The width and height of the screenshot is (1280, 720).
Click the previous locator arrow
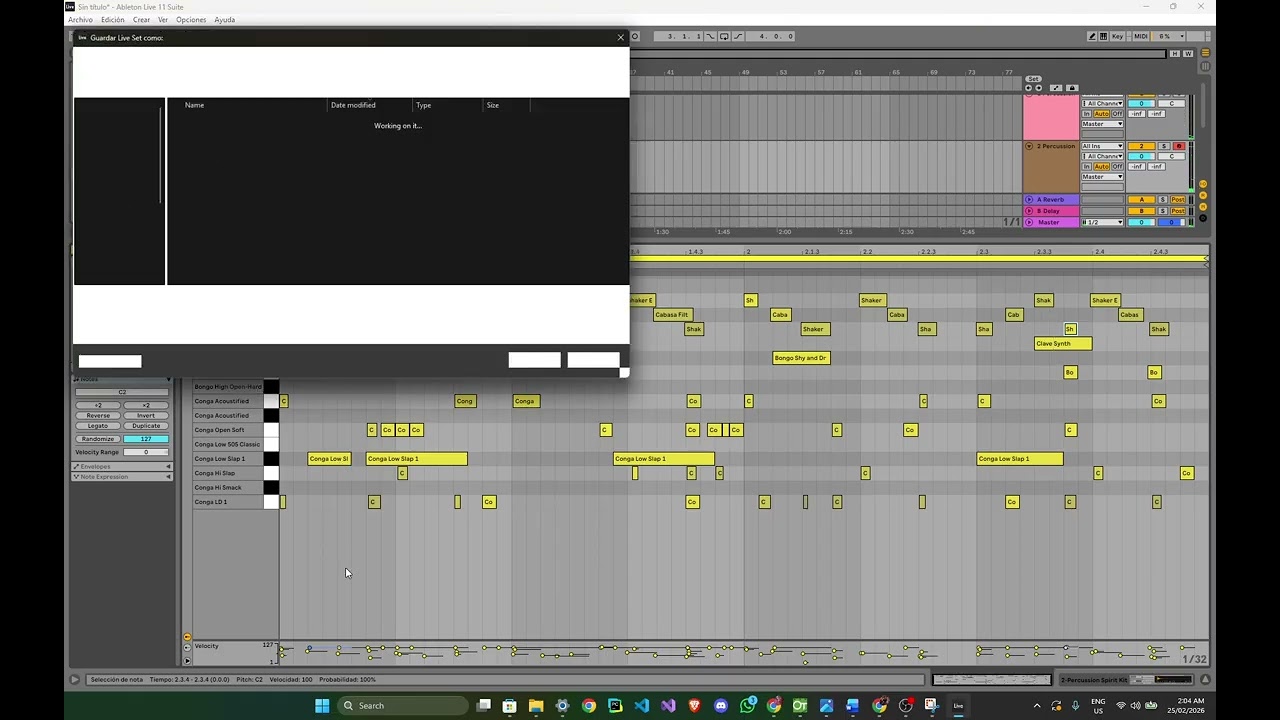[1028, 88]
